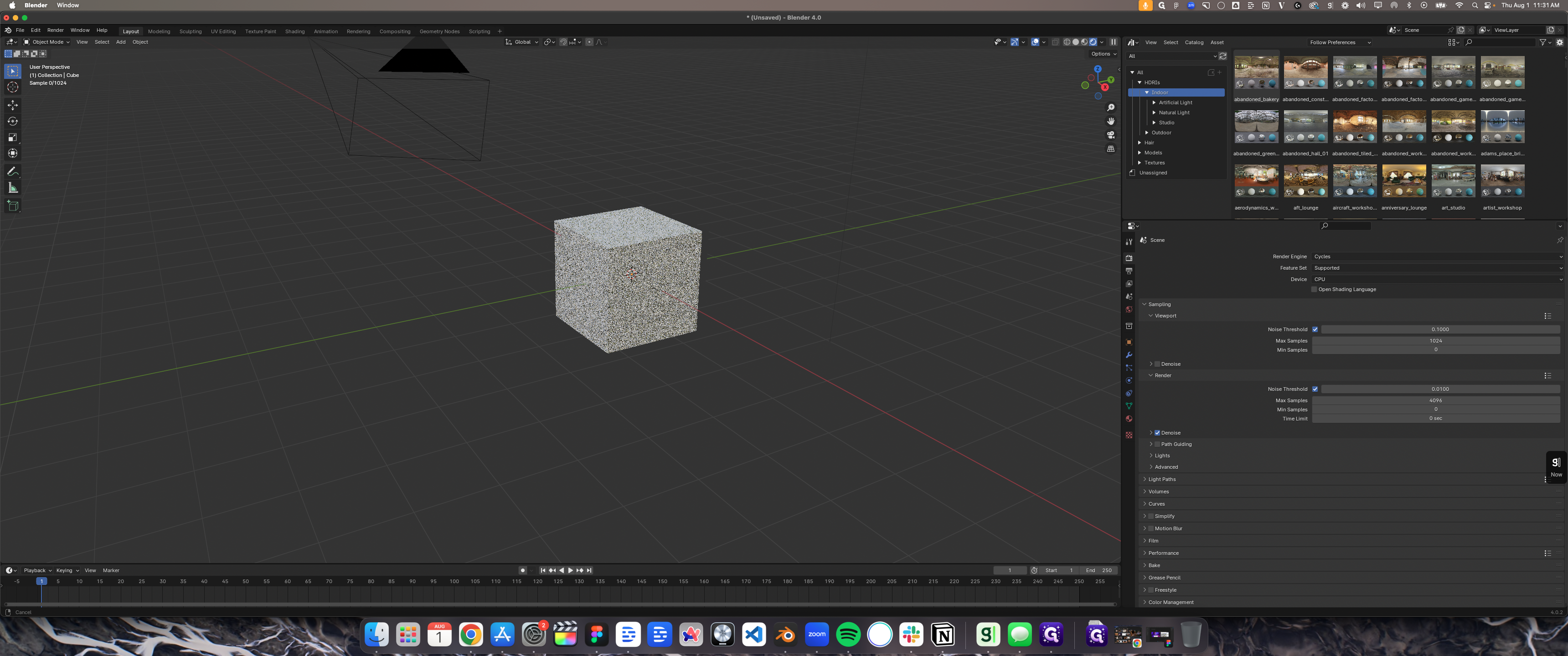The width and height of the screenshot is (1568, 656).
Task: Select the Annotate tool
Action: point(13,172)
